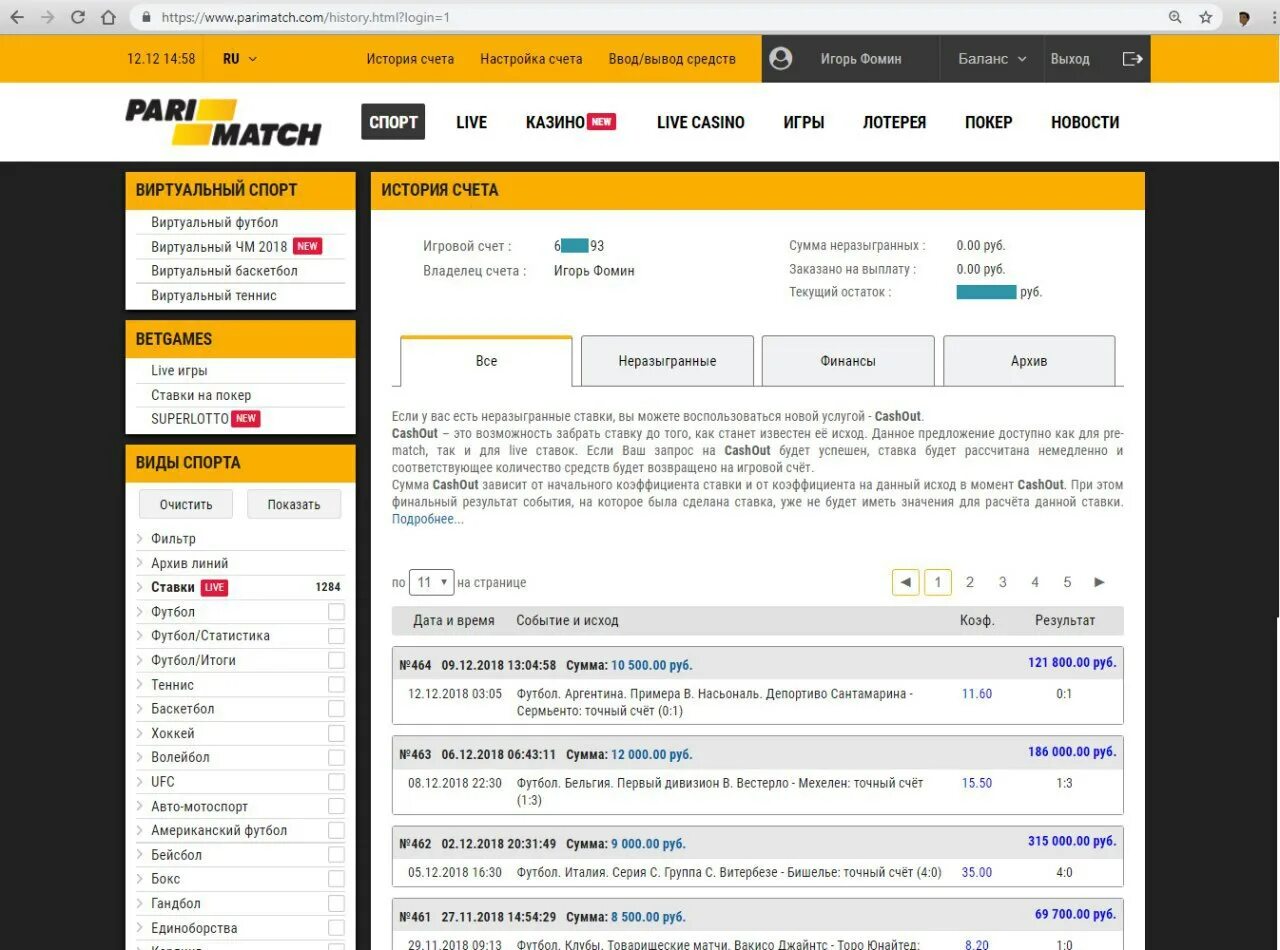1280x950 pixels.
Task: Tick the Теннис checkbox
Action: coord(336,684)
